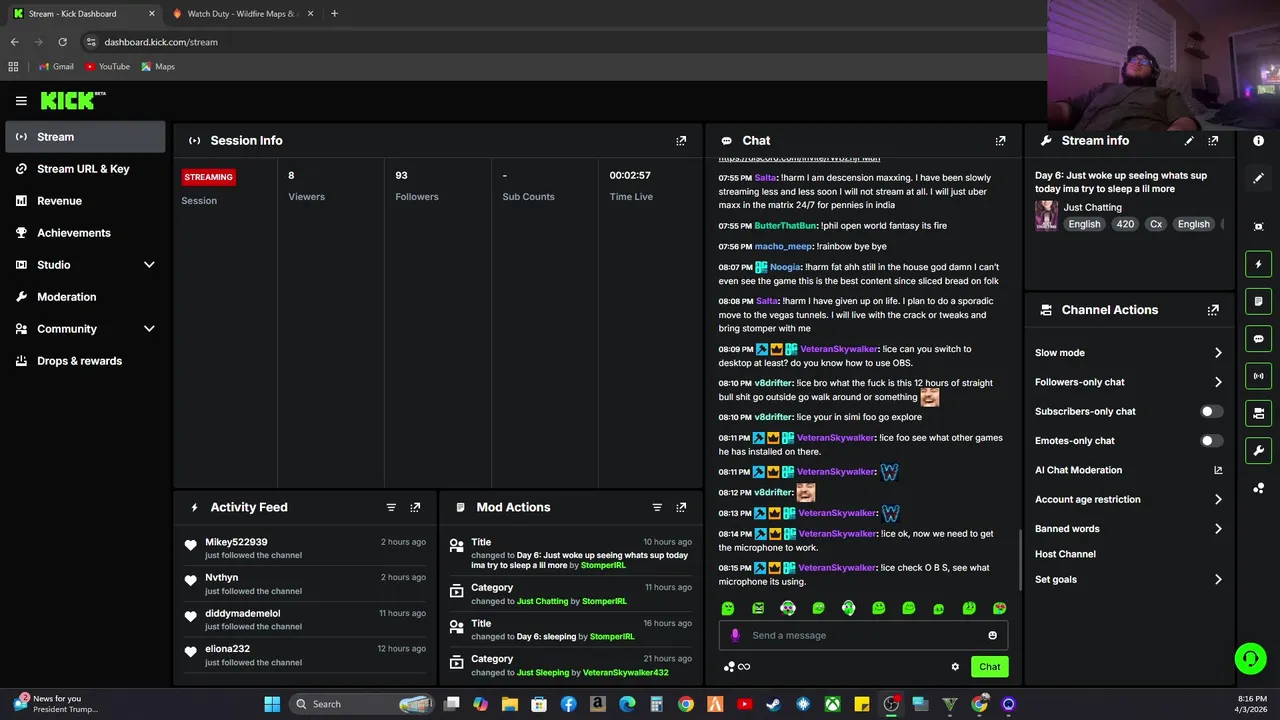
Task: Open Moderation in sidebar
Action: [x=85, y=297]
